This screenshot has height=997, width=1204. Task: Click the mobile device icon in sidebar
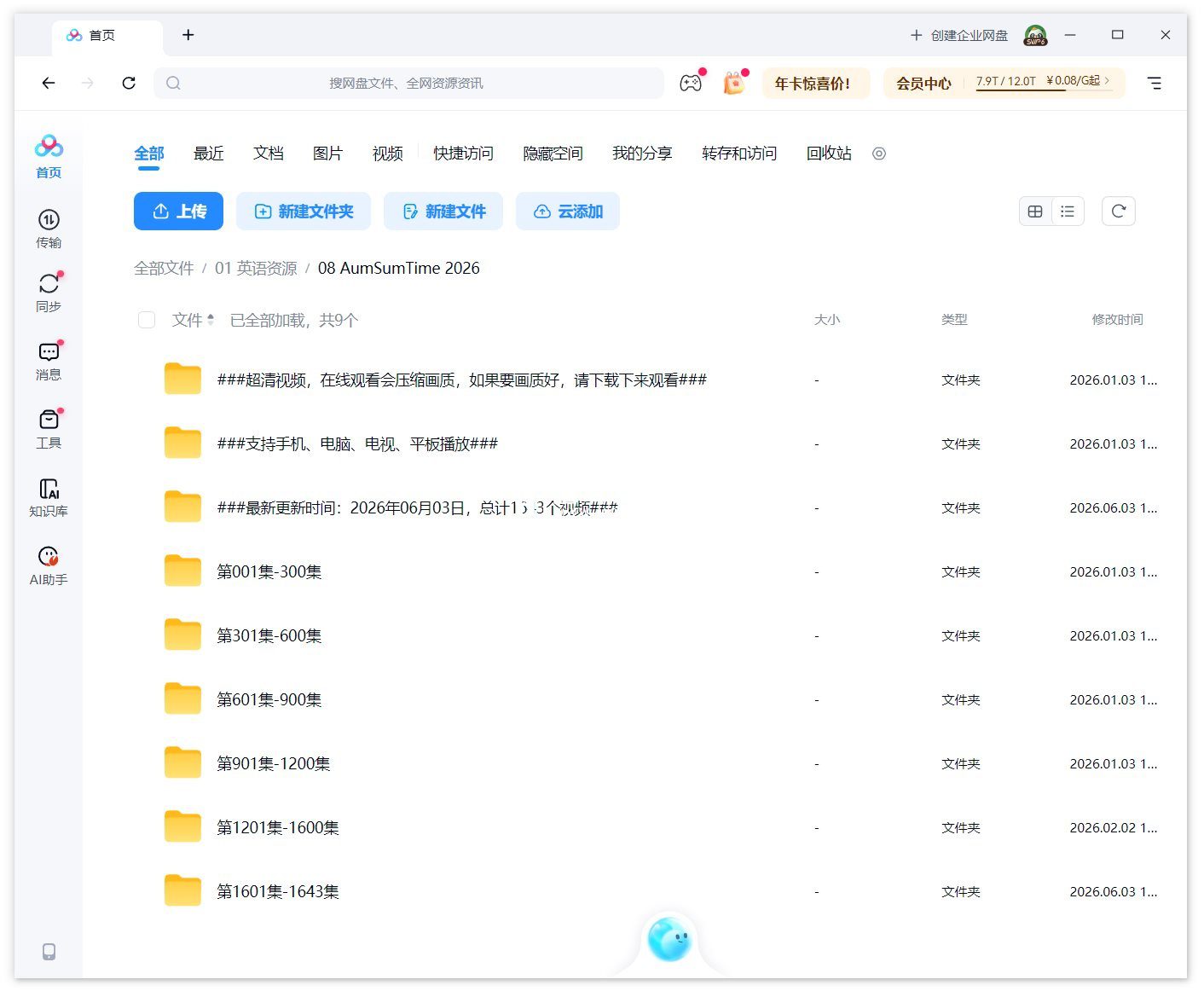pos(49,952)
